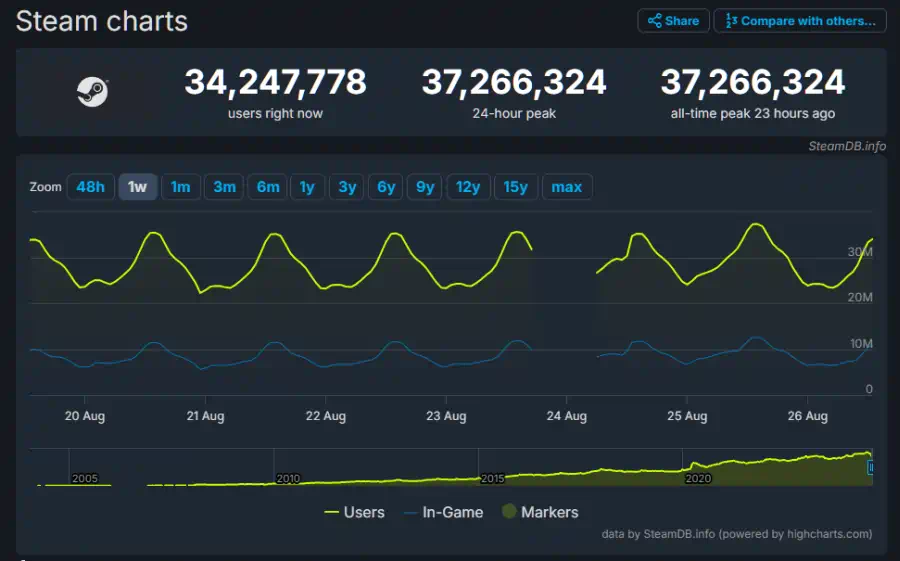Click the 26 Aug axis label
This screenshot has height=561, width=900.
coord(808,416)
